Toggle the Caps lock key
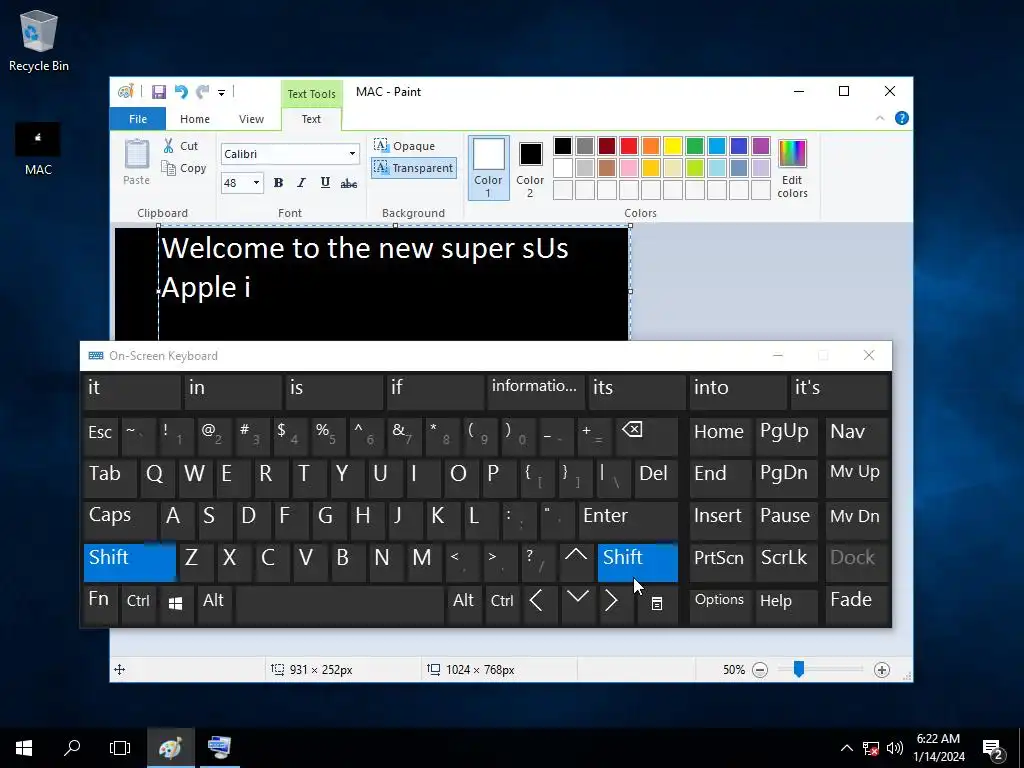This screenshot has width=1024, height=768. tap(120, 519)
